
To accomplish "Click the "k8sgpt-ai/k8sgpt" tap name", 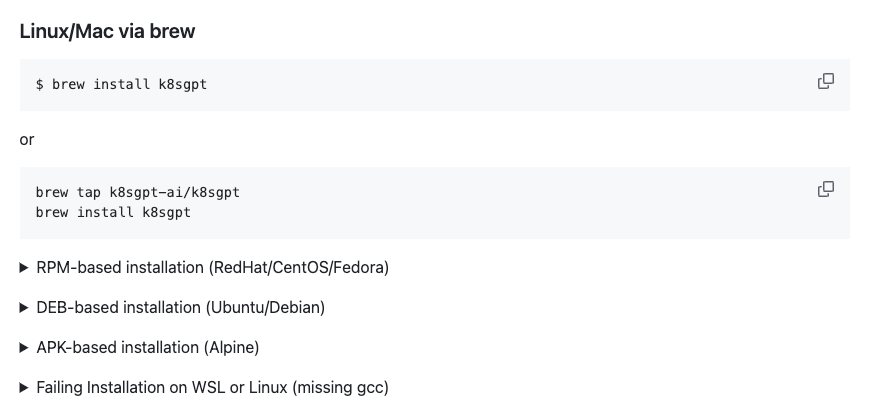I will 174,193.
